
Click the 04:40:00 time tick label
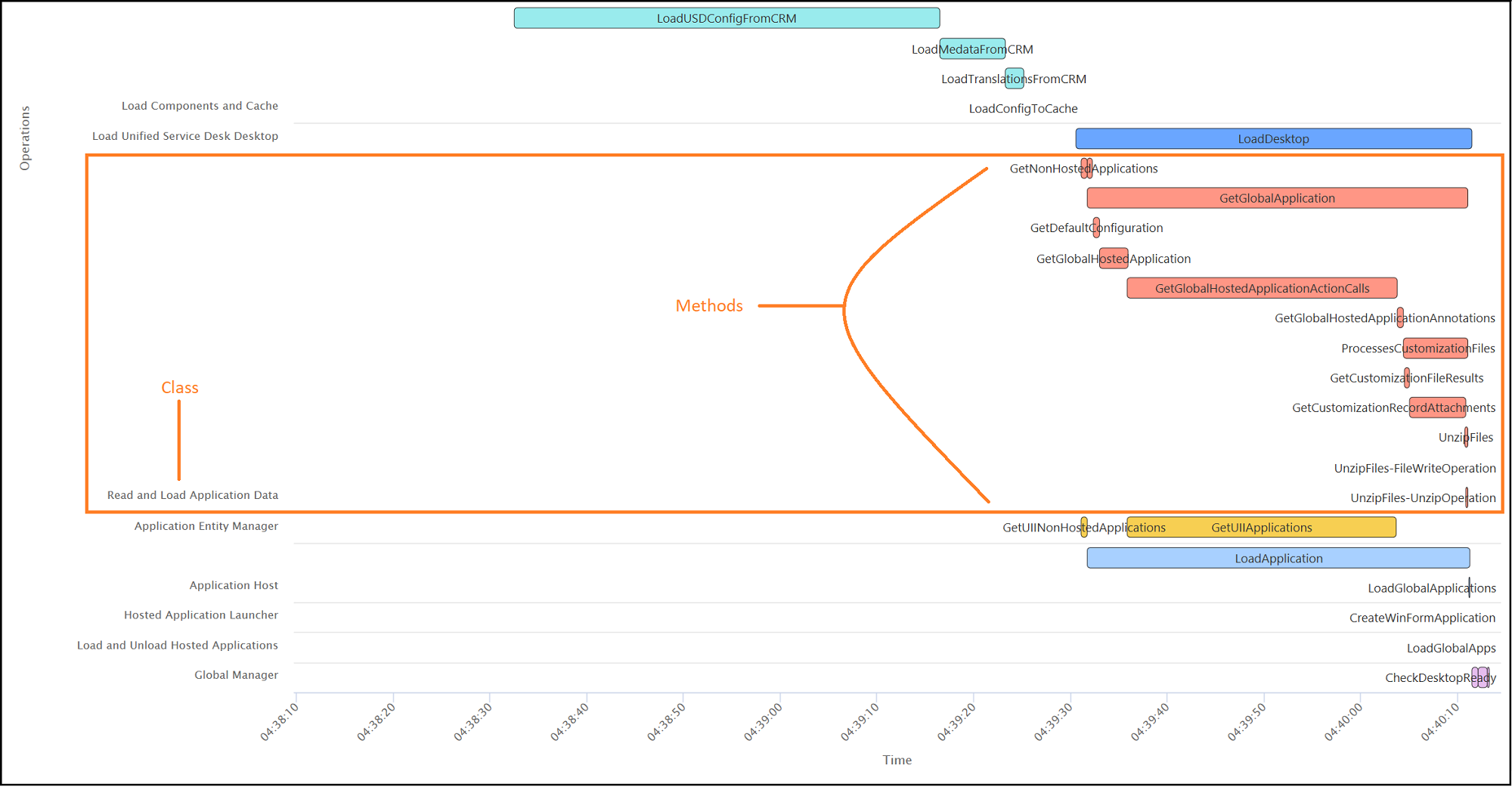[1344, 722]
